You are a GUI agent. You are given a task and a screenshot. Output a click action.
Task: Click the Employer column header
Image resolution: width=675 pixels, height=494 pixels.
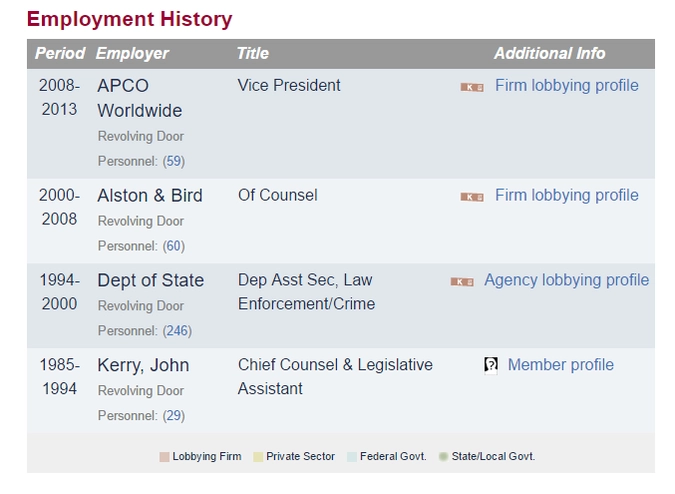(132, 54)
